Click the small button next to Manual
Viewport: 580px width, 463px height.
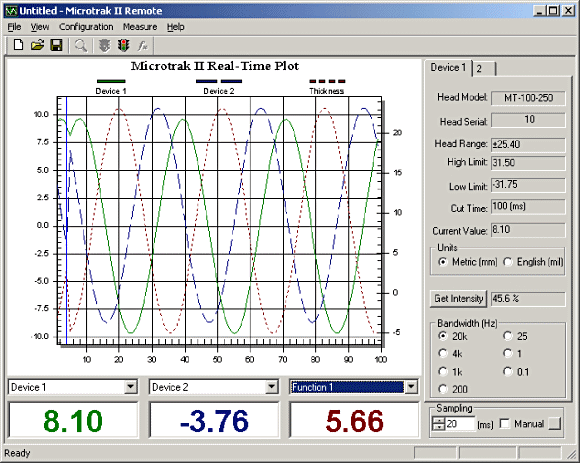[x=555, y=423]
